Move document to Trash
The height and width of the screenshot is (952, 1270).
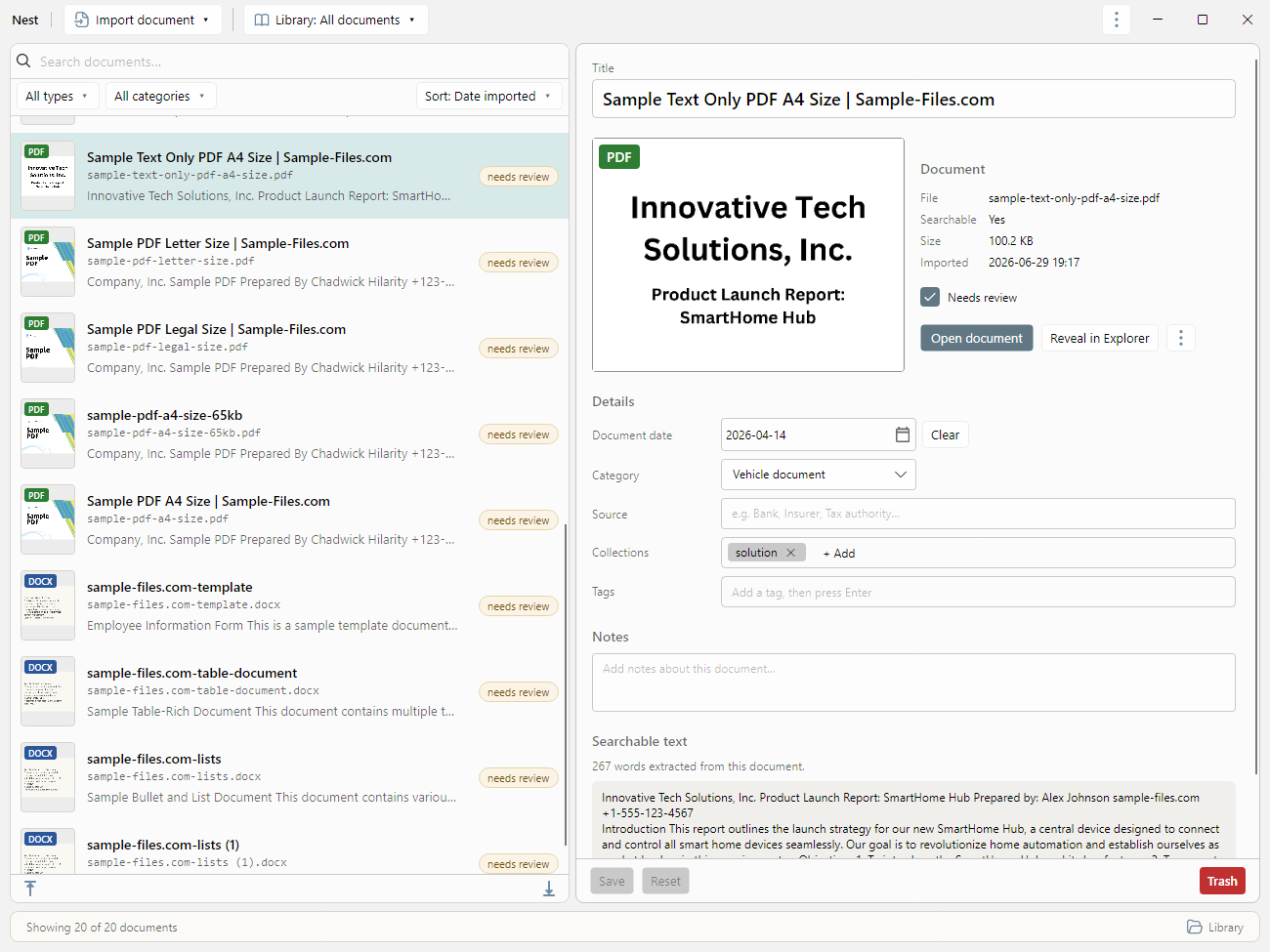pyautogui.click(x=1222, y=881)
